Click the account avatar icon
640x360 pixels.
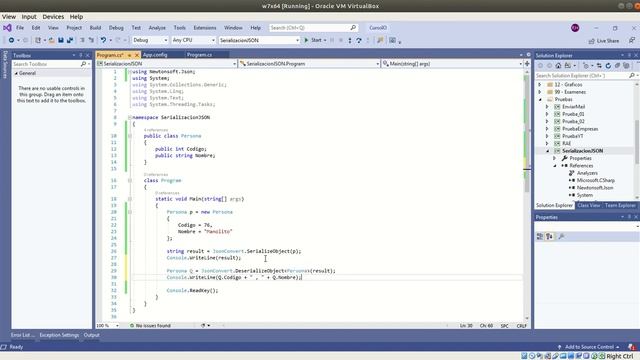click(575, 28)
